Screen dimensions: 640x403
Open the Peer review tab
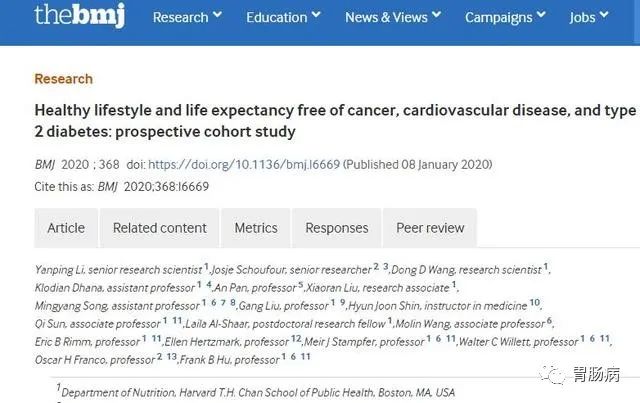tap(430, 228)
